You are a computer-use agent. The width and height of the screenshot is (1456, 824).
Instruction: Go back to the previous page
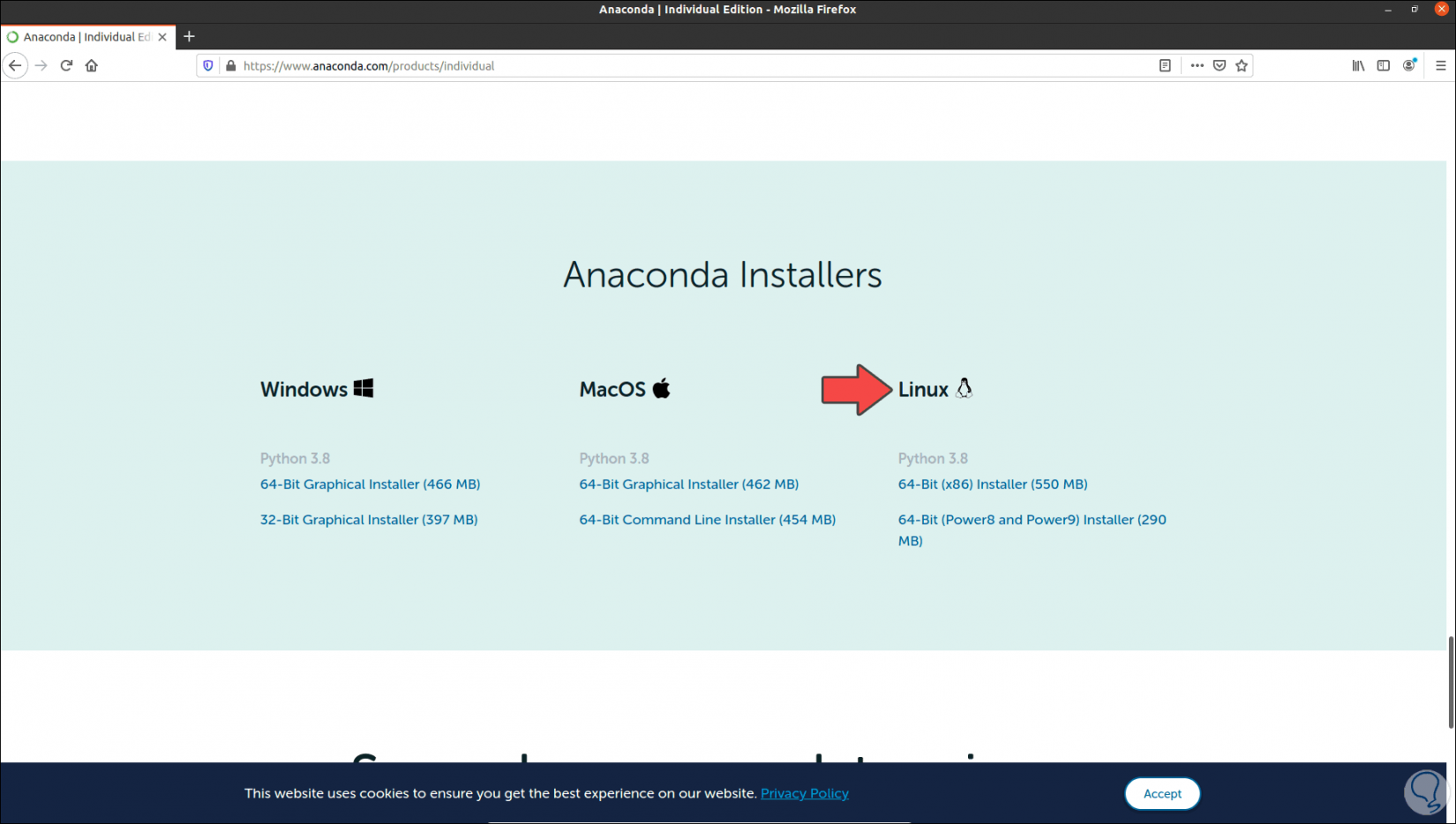(x=15, y=65)
